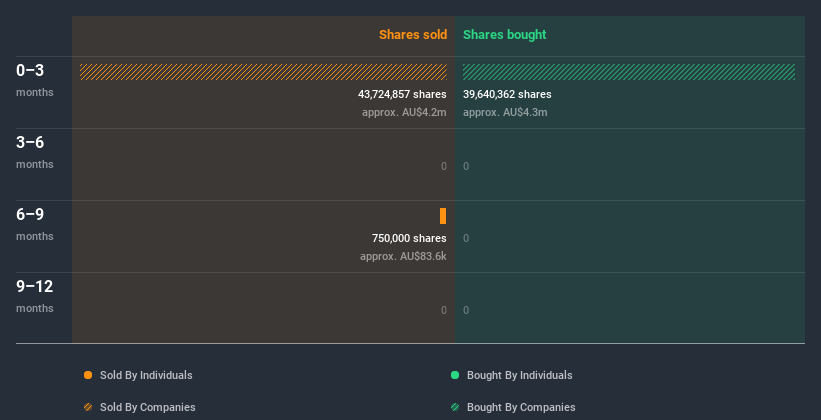Click the Shares bought column header
The image size is (821, 420).
click(x=505, y=35)
